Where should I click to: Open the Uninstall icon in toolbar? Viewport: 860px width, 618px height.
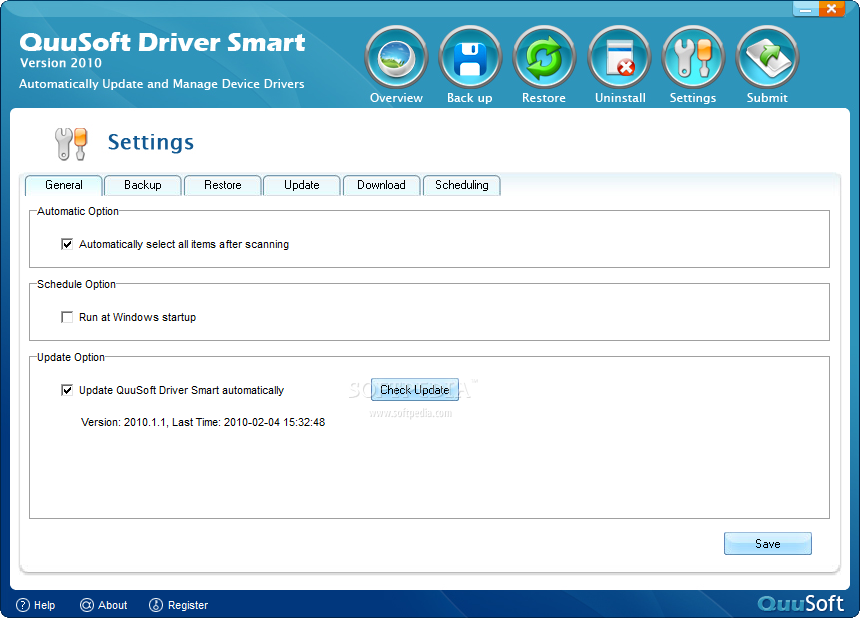(619, 58)
